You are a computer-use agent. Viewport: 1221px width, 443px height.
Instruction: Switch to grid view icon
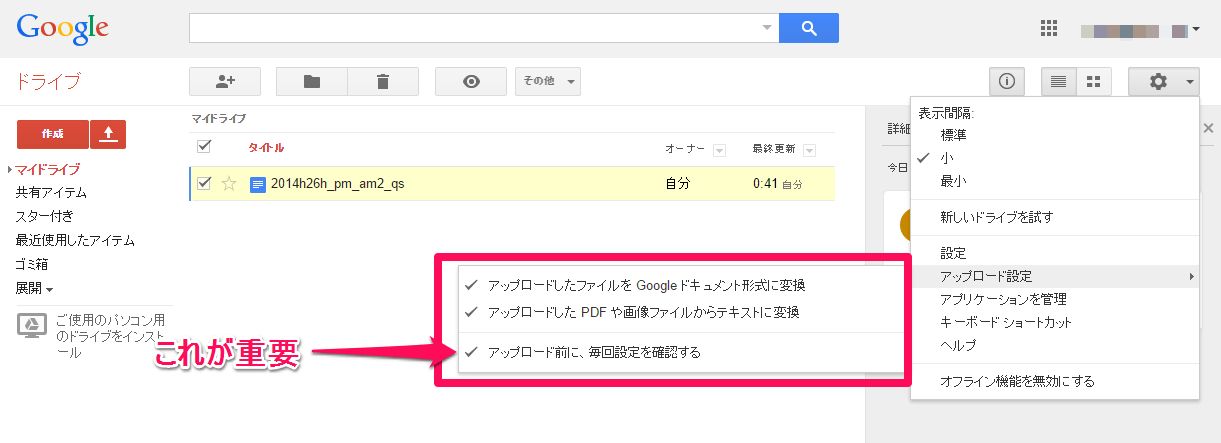click(x=1094, y=82)
